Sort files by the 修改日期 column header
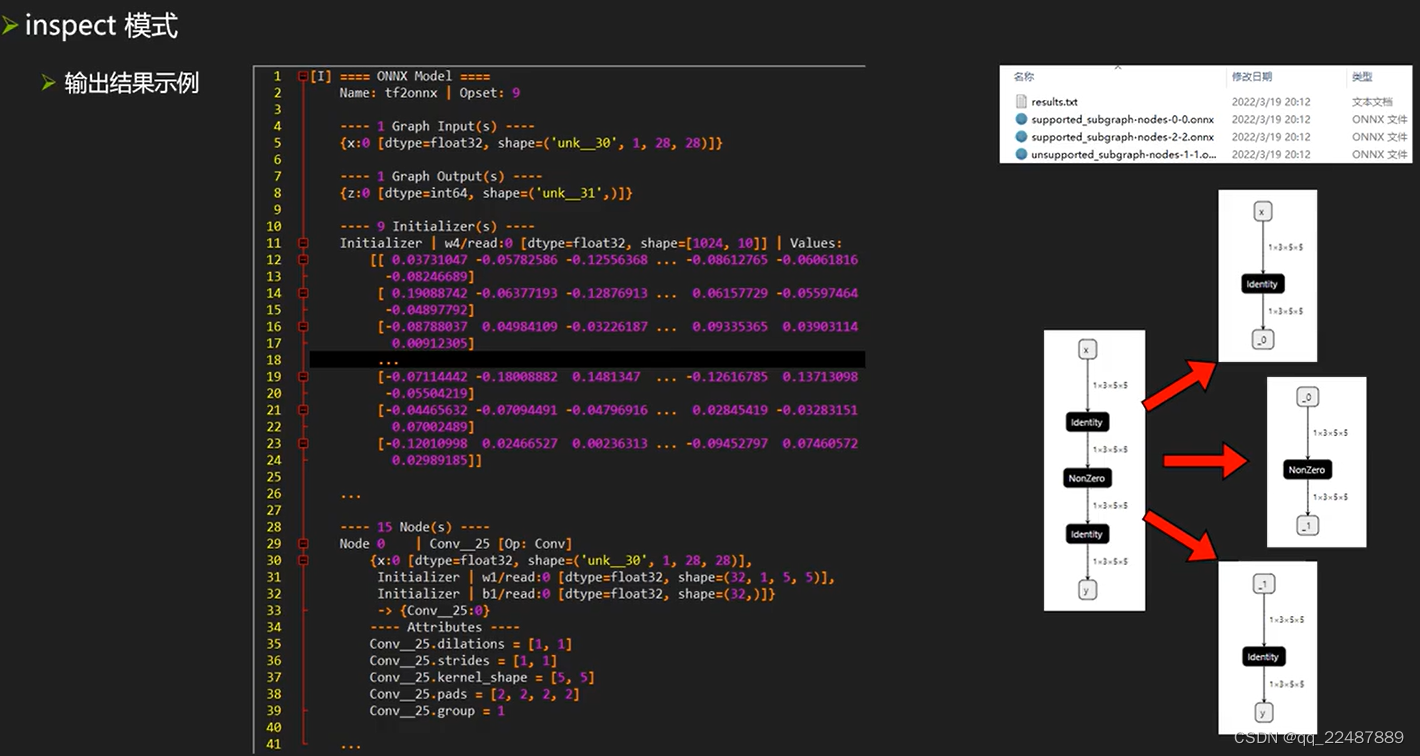This screenshot has width=1420, height=756. pos(1252,77)
